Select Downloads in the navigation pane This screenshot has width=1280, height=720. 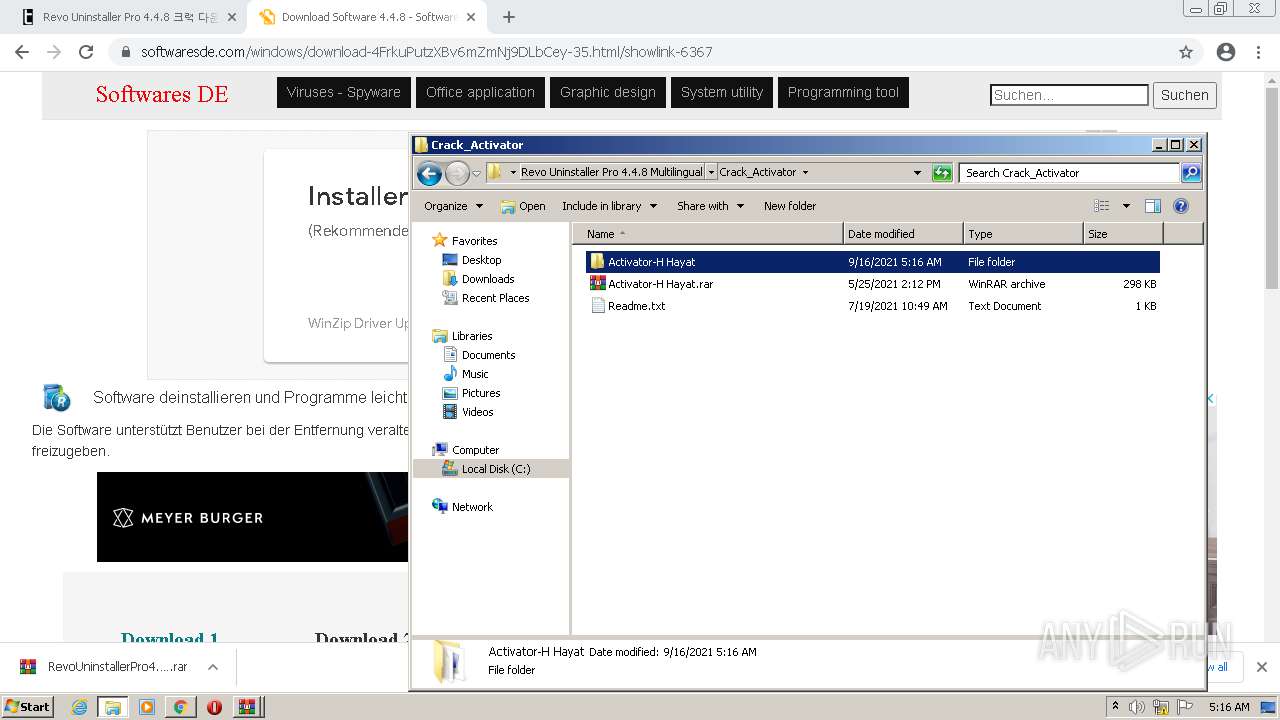pyautogui.click(x=488, y=279)
